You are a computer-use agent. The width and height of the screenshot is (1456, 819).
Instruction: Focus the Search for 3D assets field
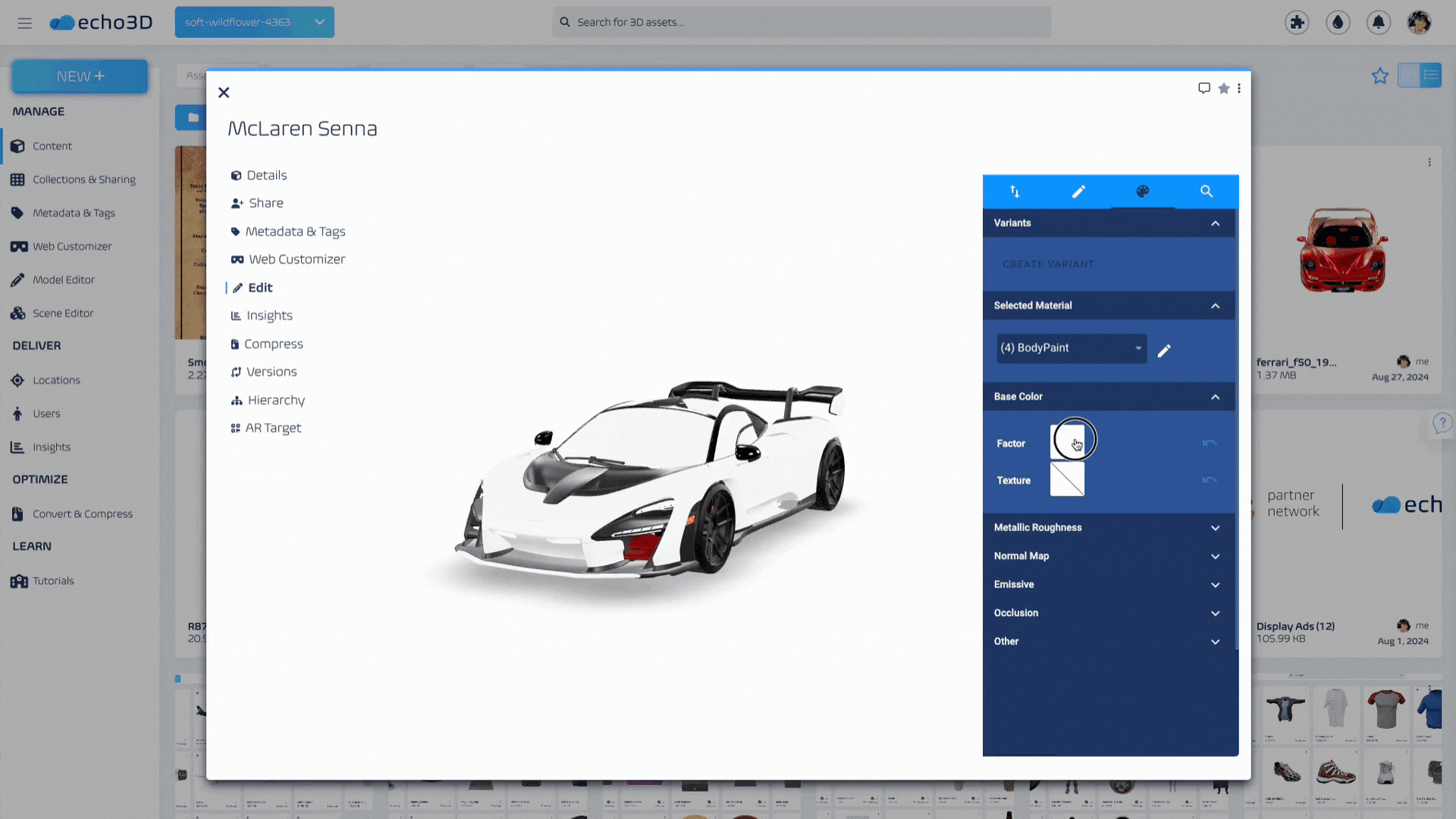802,22
